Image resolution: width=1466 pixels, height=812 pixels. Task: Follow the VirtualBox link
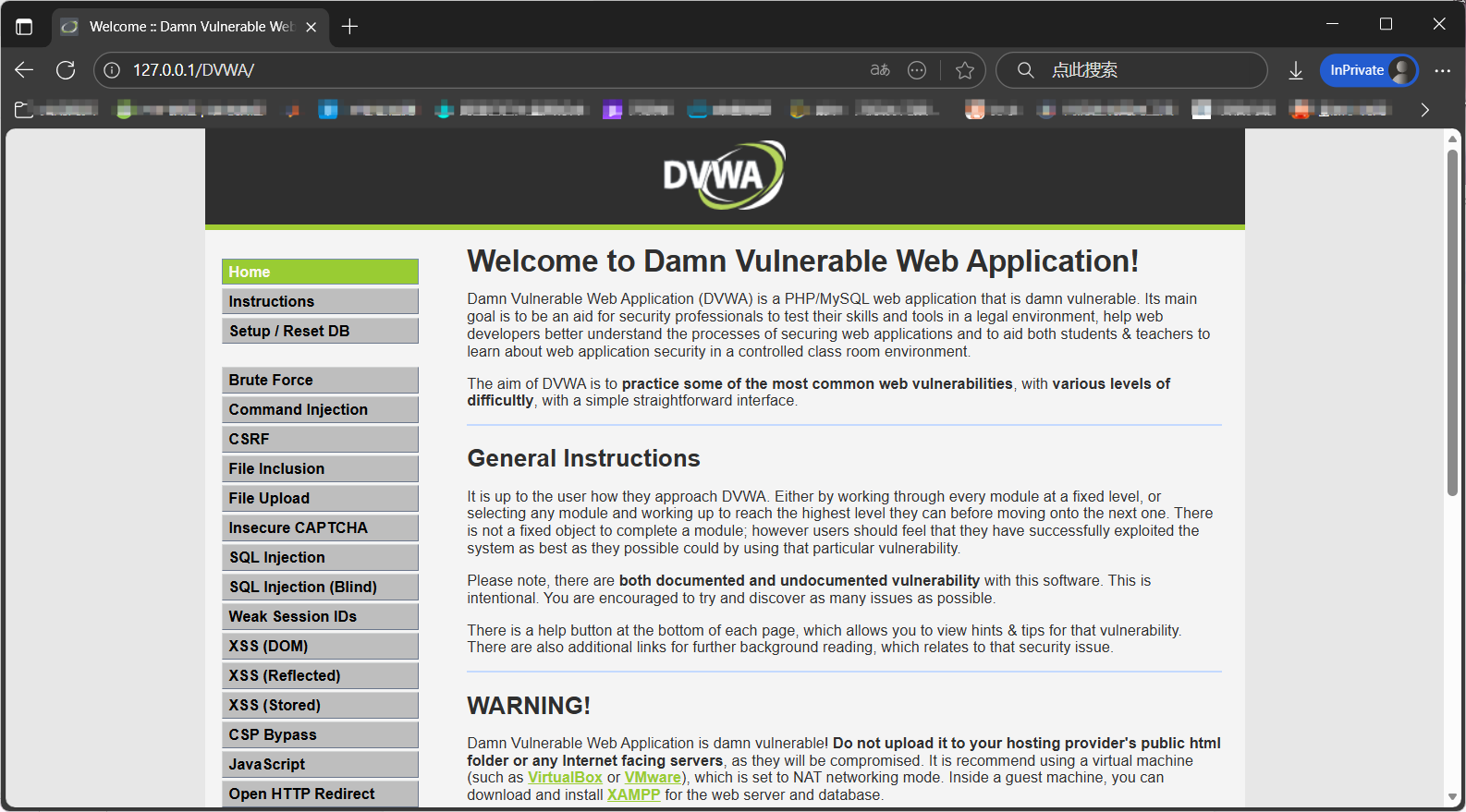565,778
